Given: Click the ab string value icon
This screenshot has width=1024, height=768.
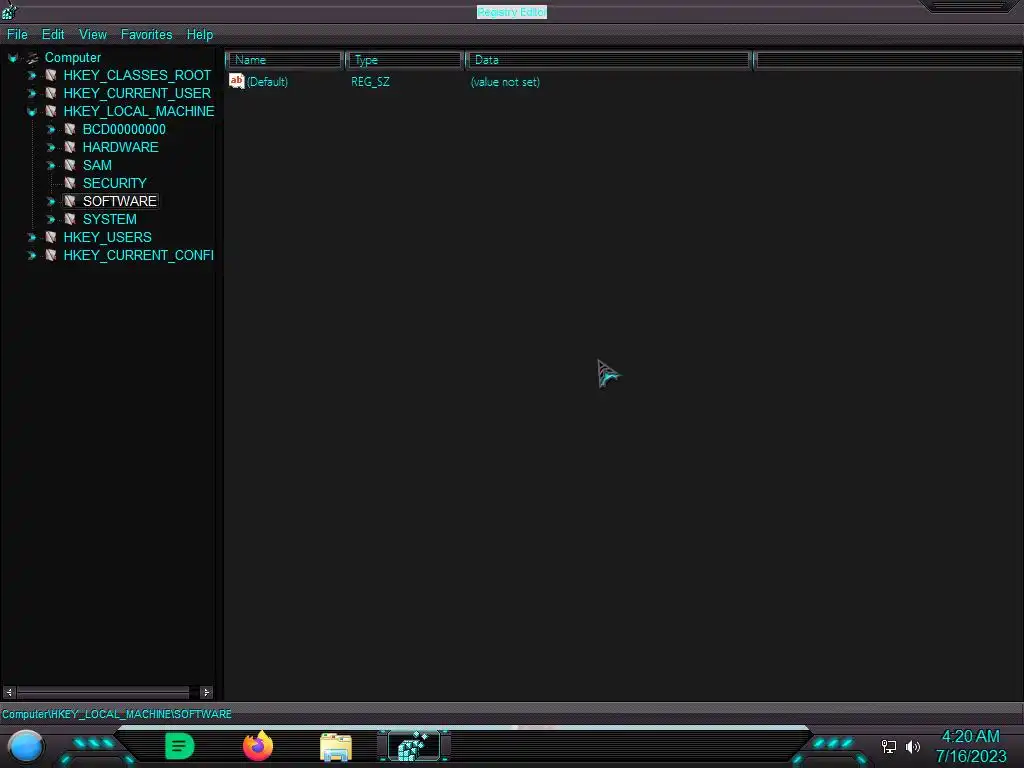Looking at the screenshot, I should [x=236, y=82].
